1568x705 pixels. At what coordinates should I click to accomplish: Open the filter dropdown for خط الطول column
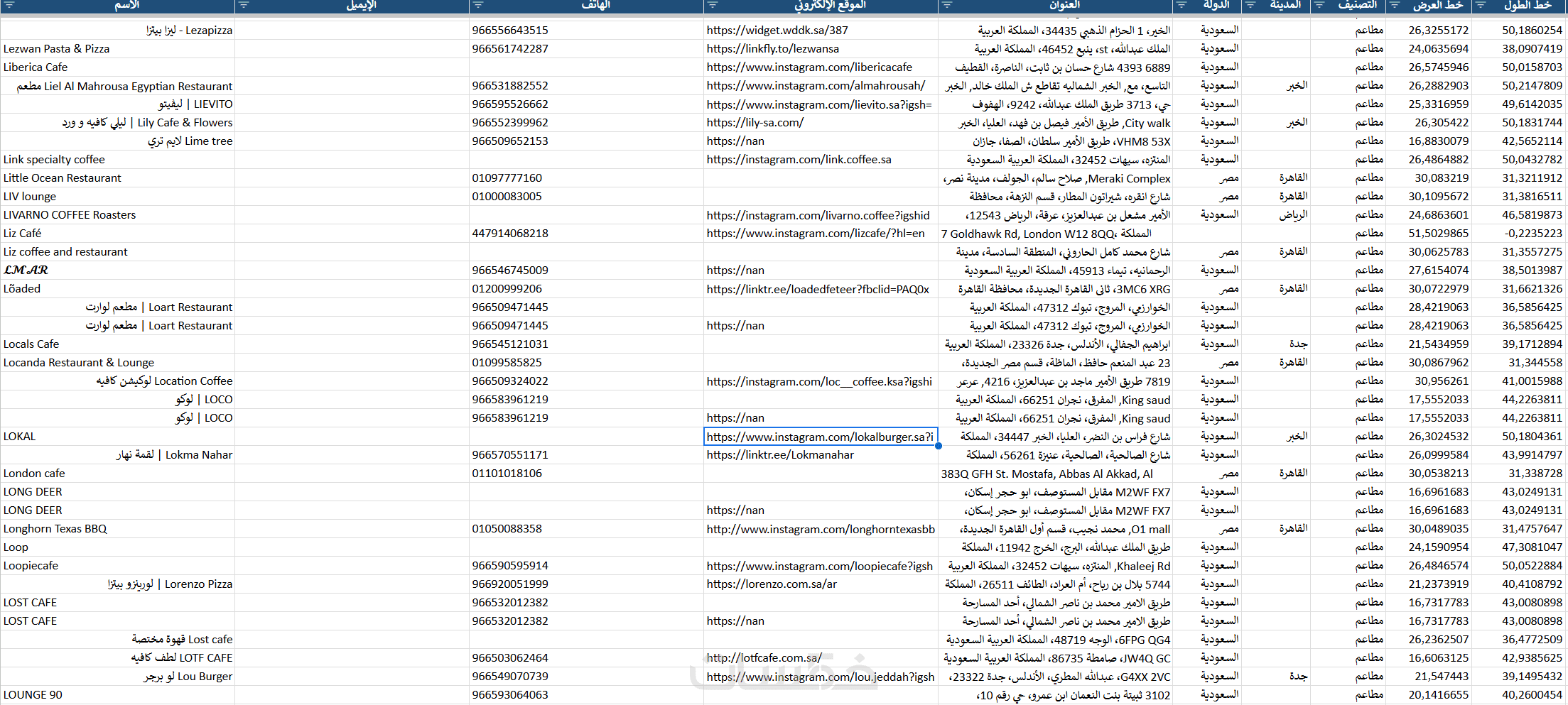pos(1481,5)
